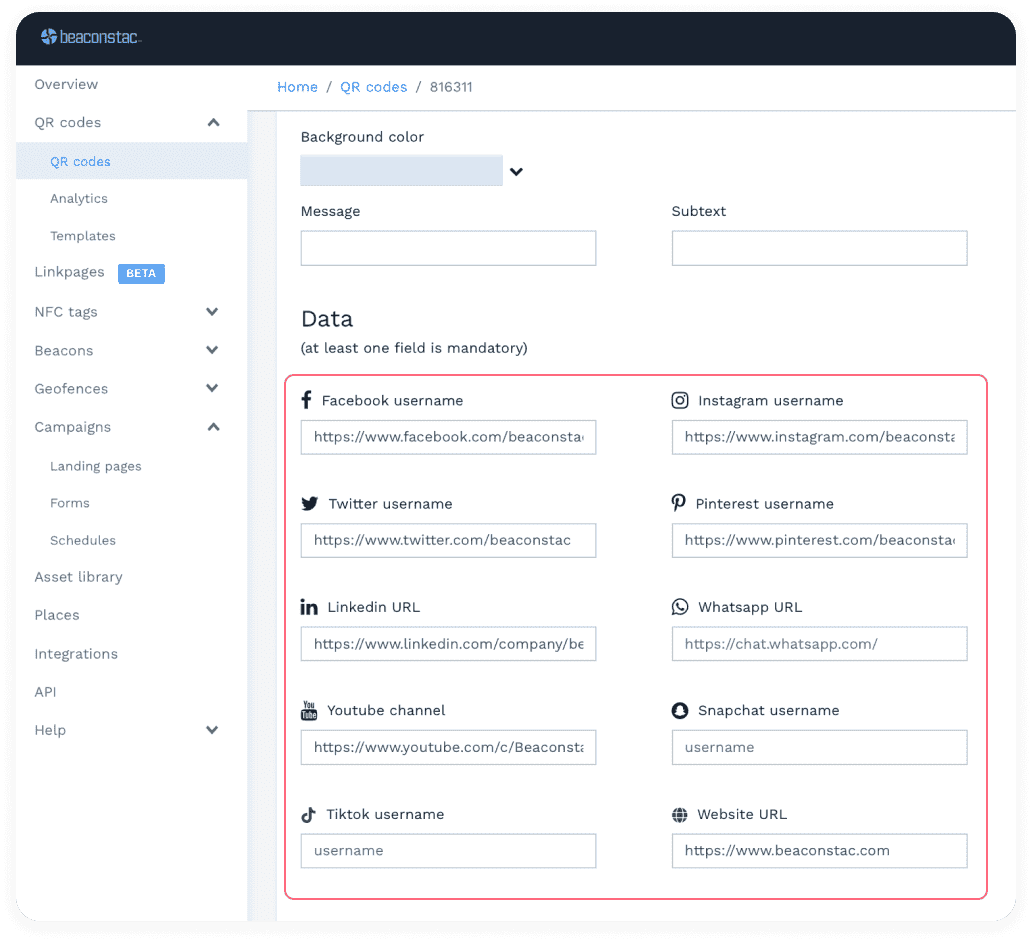1032x942 pixels.
Task: Expand the Geofences section
Action: [212, 388]
